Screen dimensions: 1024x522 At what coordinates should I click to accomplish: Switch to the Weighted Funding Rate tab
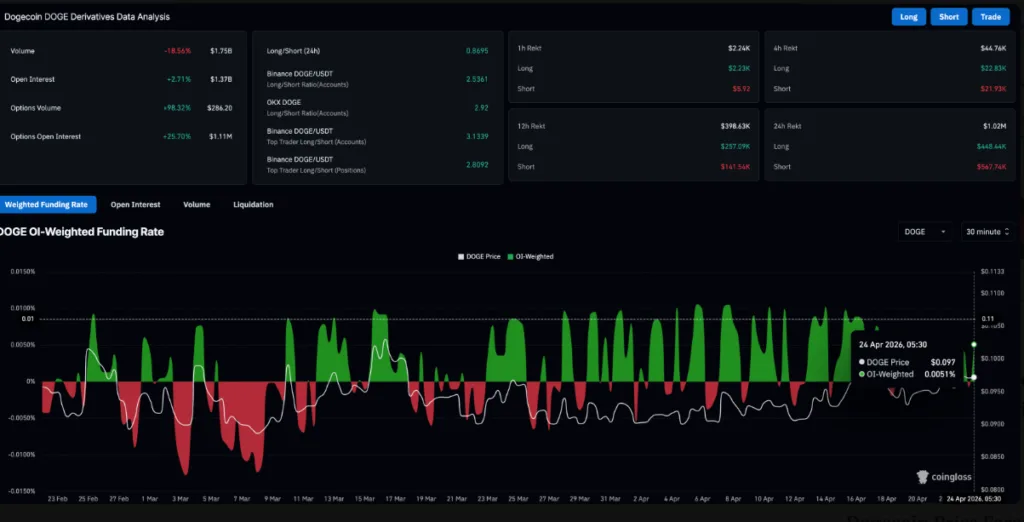(x=46, y=204)
